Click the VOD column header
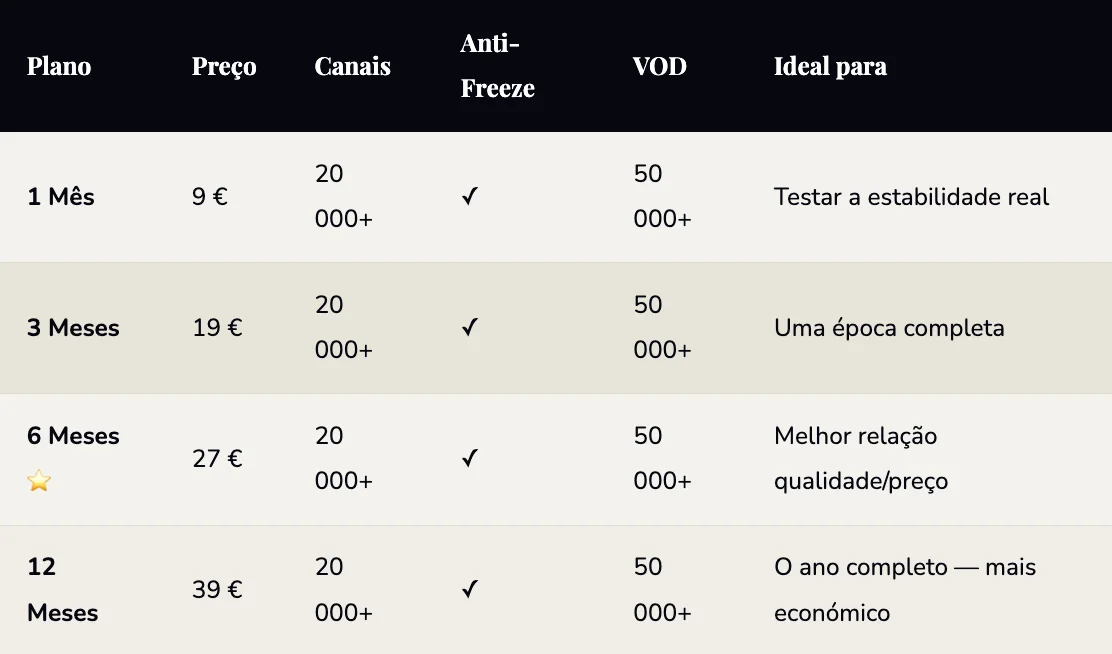 click(x=660, y=66)
